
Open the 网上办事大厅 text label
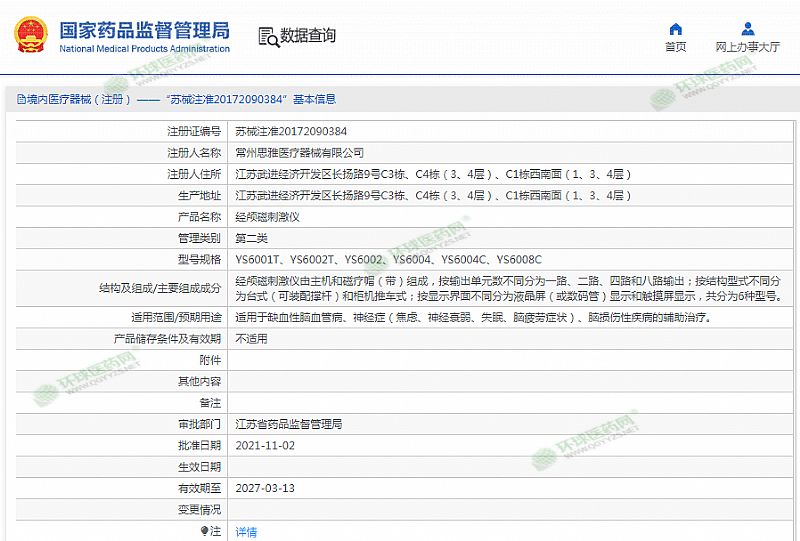click(x=748, y=47)
